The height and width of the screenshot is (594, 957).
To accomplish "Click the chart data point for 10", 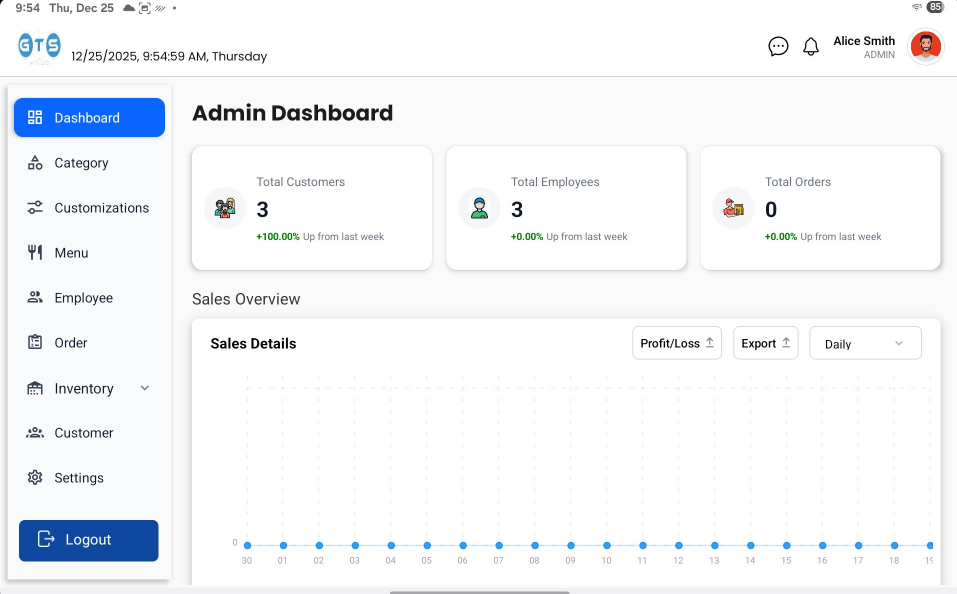I will (x=607, y=545).
